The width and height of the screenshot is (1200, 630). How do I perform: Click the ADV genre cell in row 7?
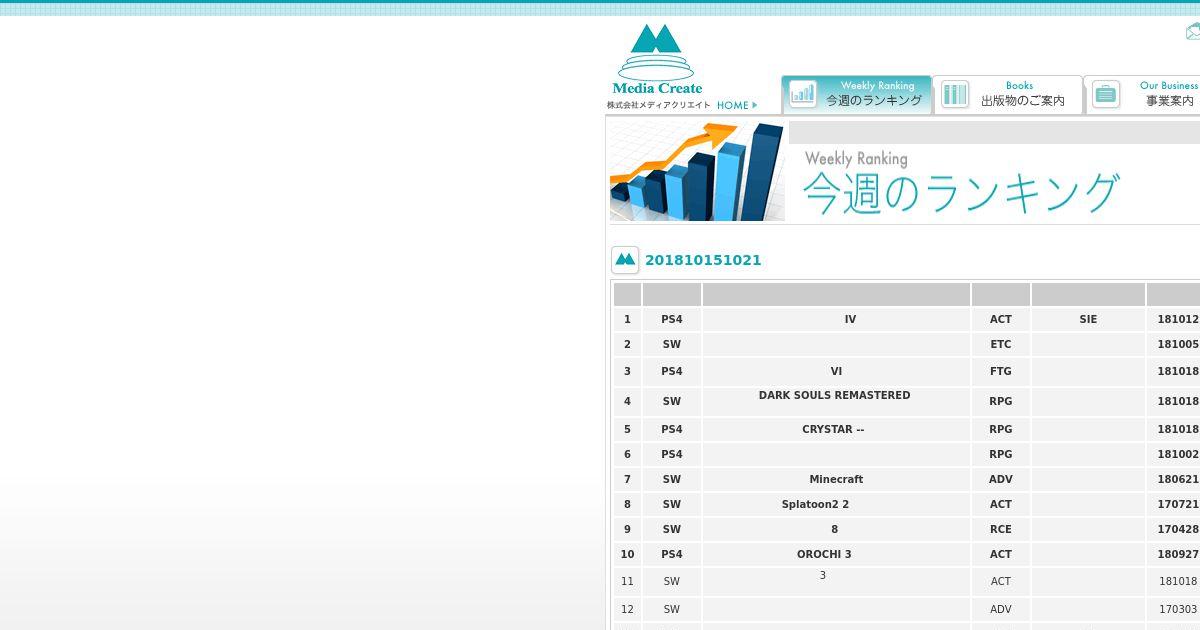pos(1001,479)
